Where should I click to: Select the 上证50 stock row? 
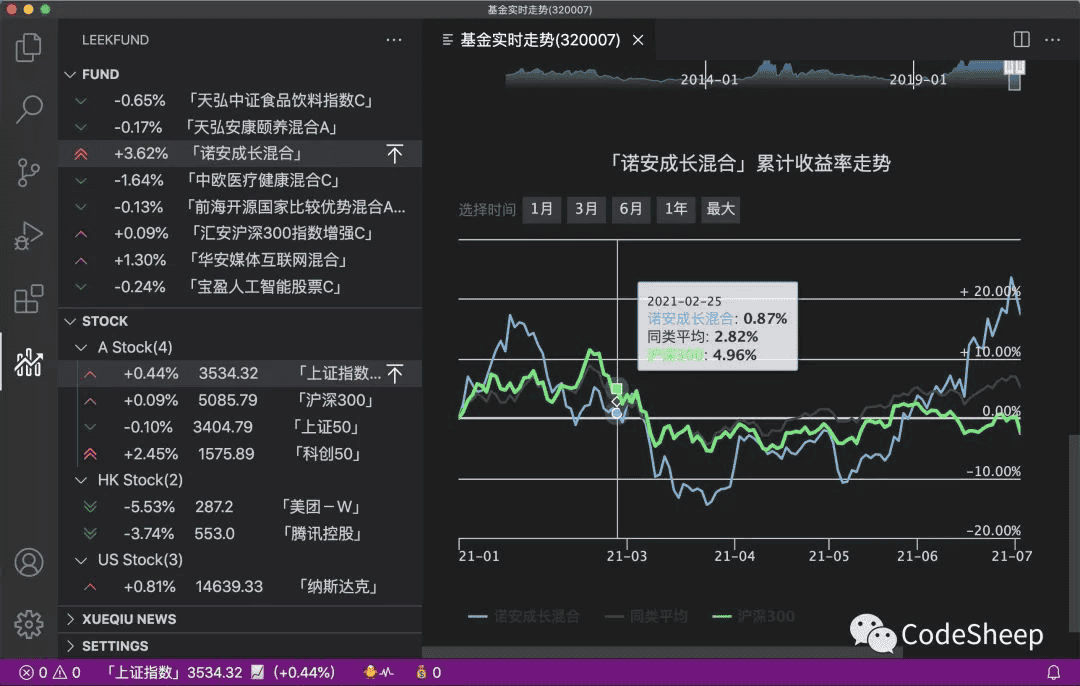[240, 427]
